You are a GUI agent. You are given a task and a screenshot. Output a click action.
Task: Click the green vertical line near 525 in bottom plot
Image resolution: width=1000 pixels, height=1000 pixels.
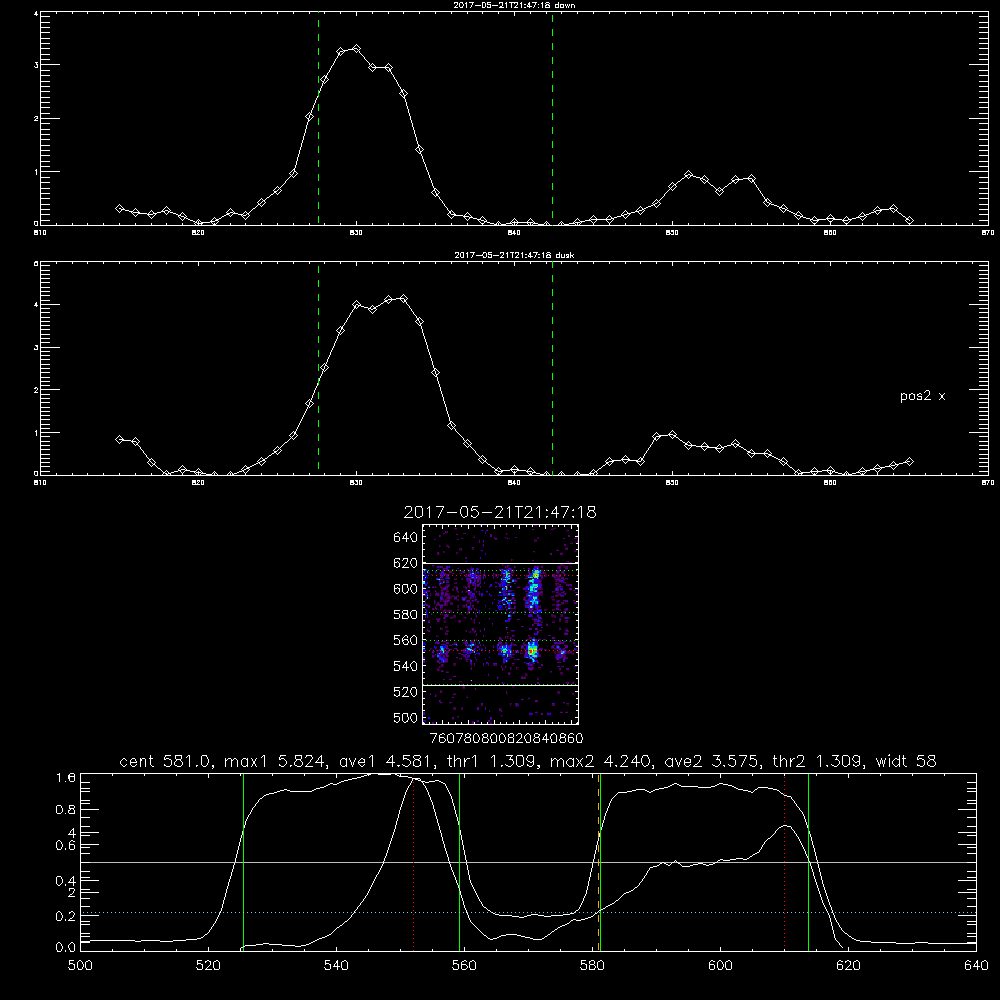pyautogui.click(x=243, y=862)
